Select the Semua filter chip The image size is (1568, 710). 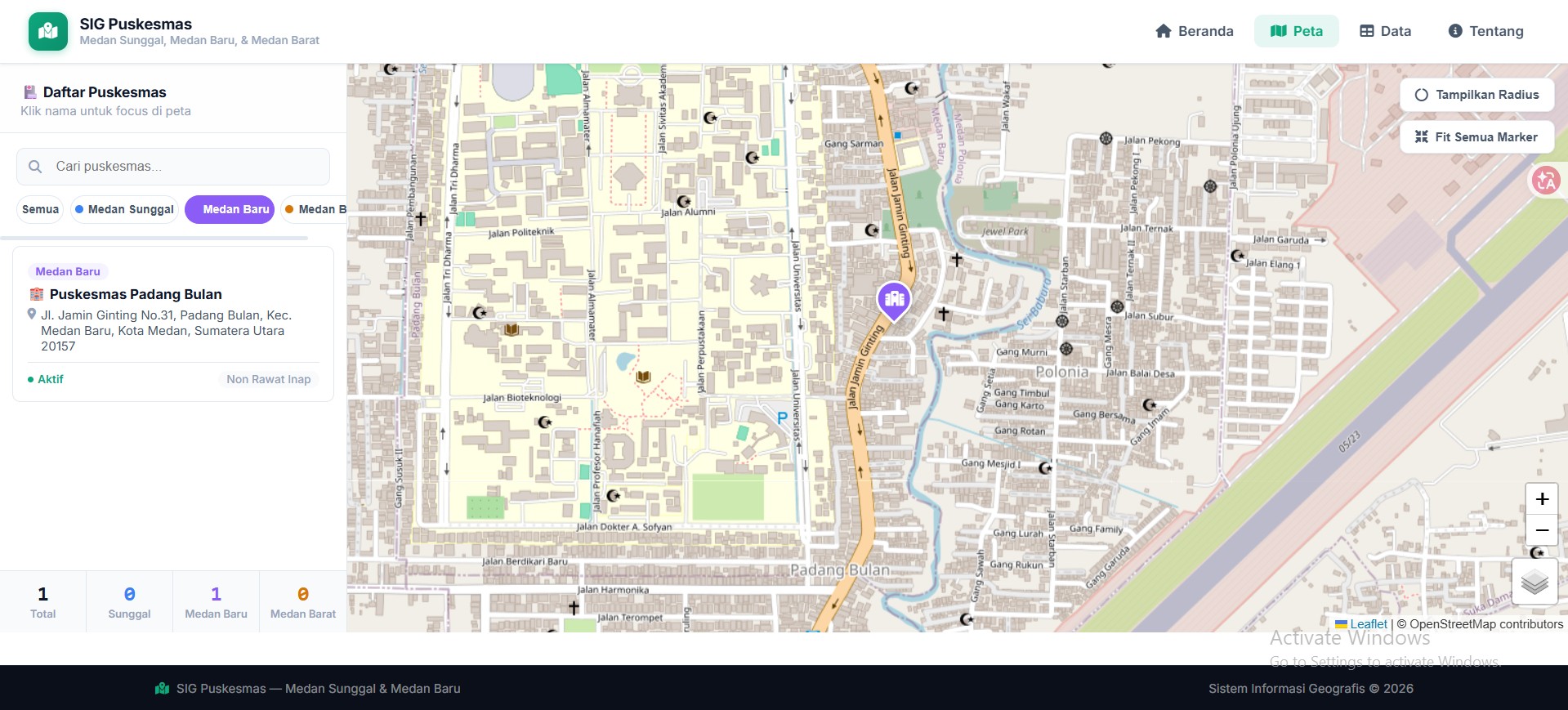pos(40,209)
